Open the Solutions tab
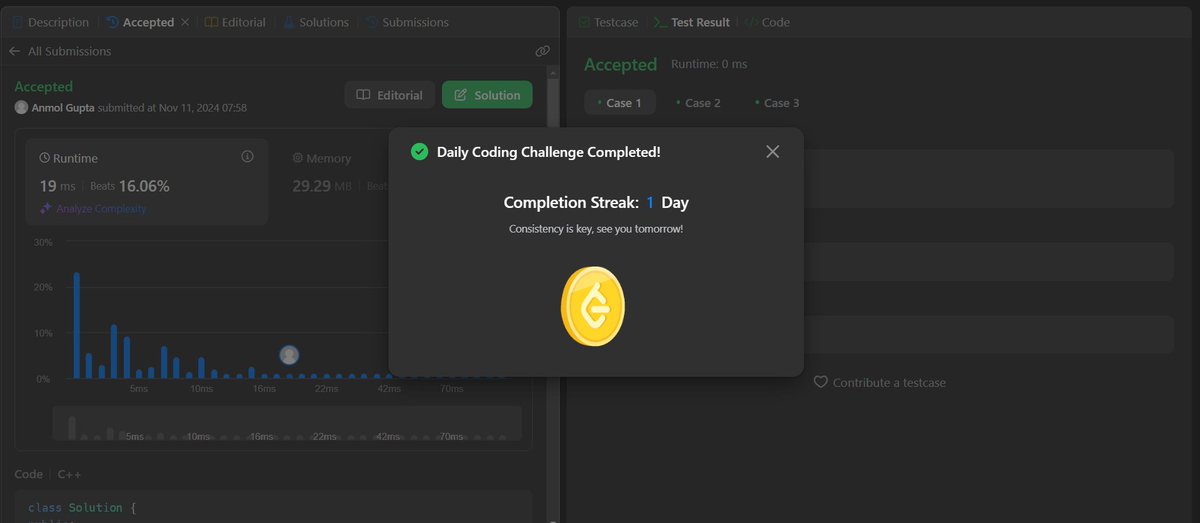 [x=316, y=22]
